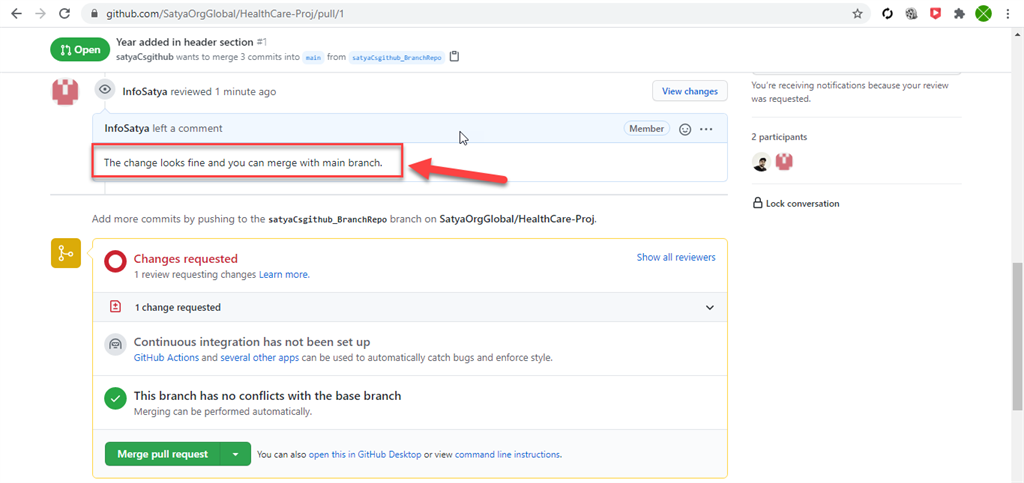Open the command line instructions link

507,454
